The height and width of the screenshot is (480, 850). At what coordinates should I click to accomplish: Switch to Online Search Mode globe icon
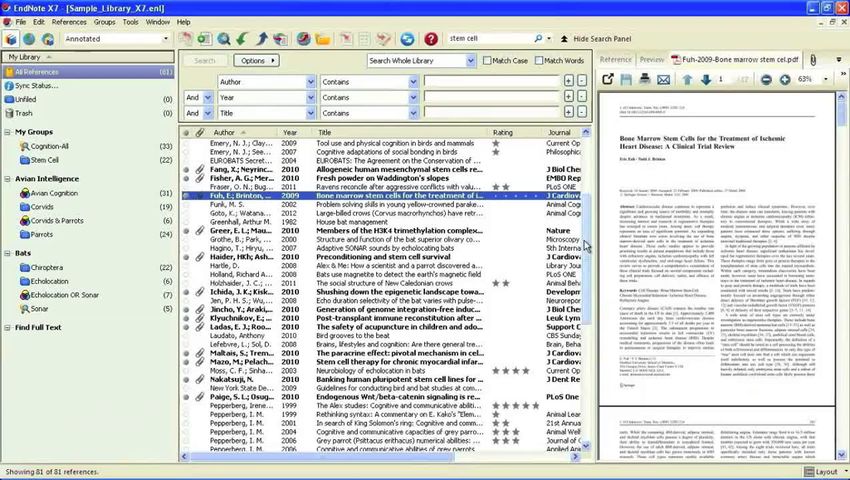pyautogui.click(x=29, y=39)
